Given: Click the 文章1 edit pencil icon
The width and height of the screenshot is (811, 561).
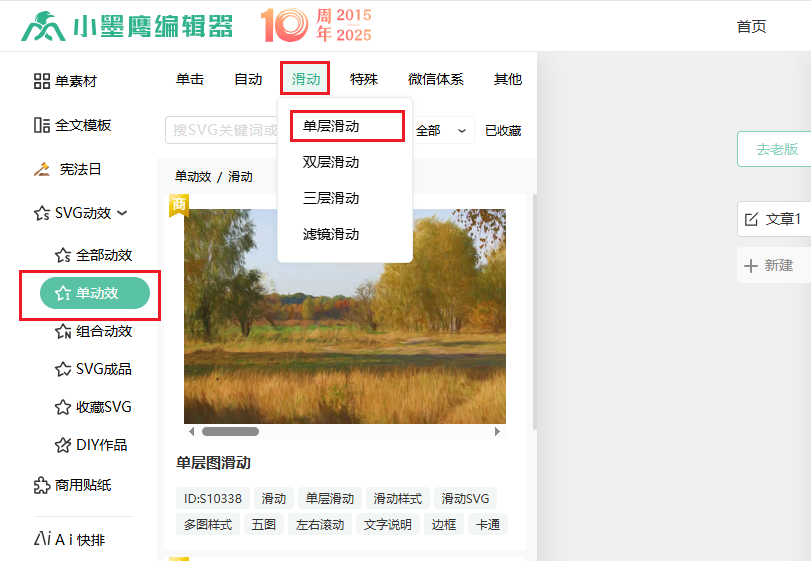Looking at the screenshot, I should click(x=752, y=219).
